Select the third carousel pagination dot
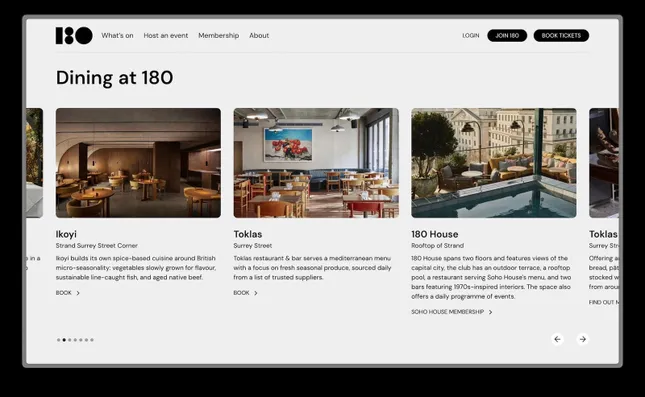The image size is (645, 397). tap(70, 340)
